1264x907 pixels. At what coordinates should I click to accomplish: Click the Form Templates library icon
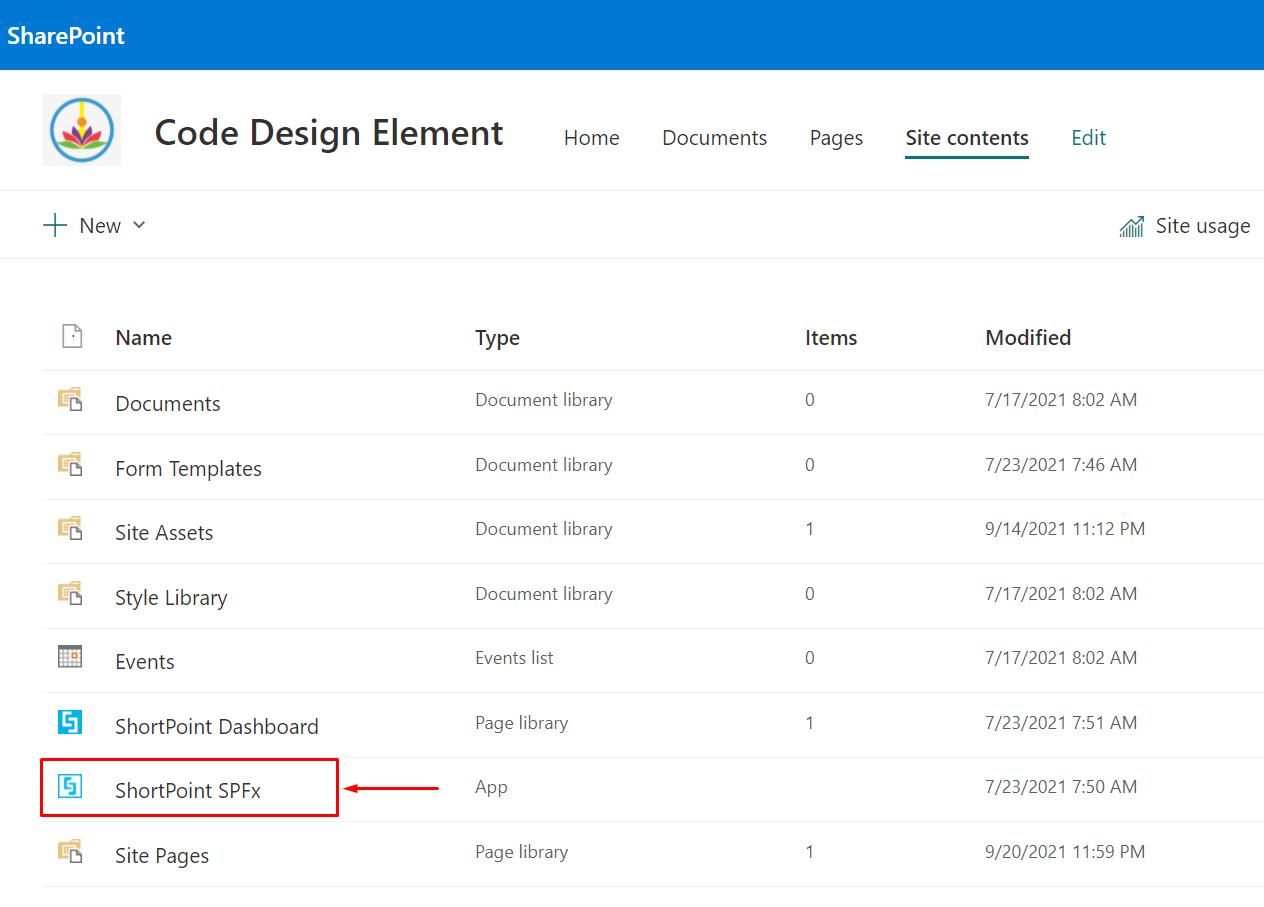(x=69, y=465)
